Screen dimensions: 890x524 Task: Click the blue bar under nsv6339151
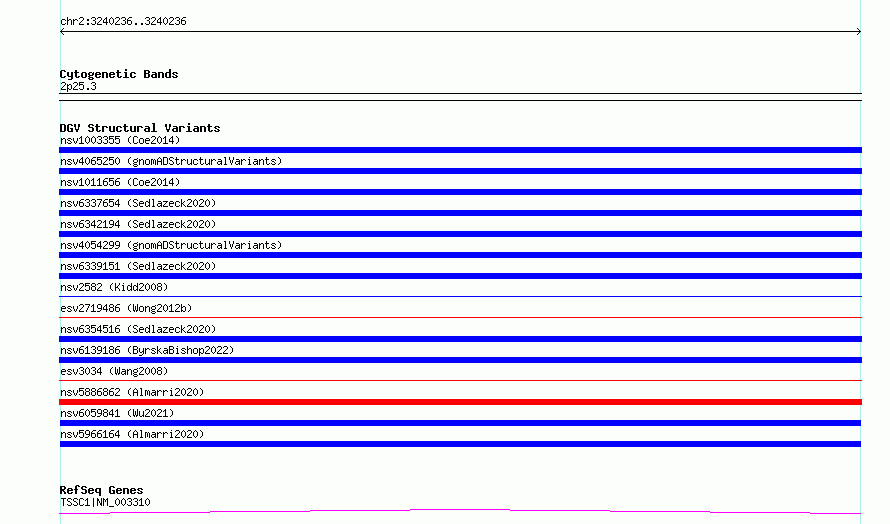pos(460,276)
